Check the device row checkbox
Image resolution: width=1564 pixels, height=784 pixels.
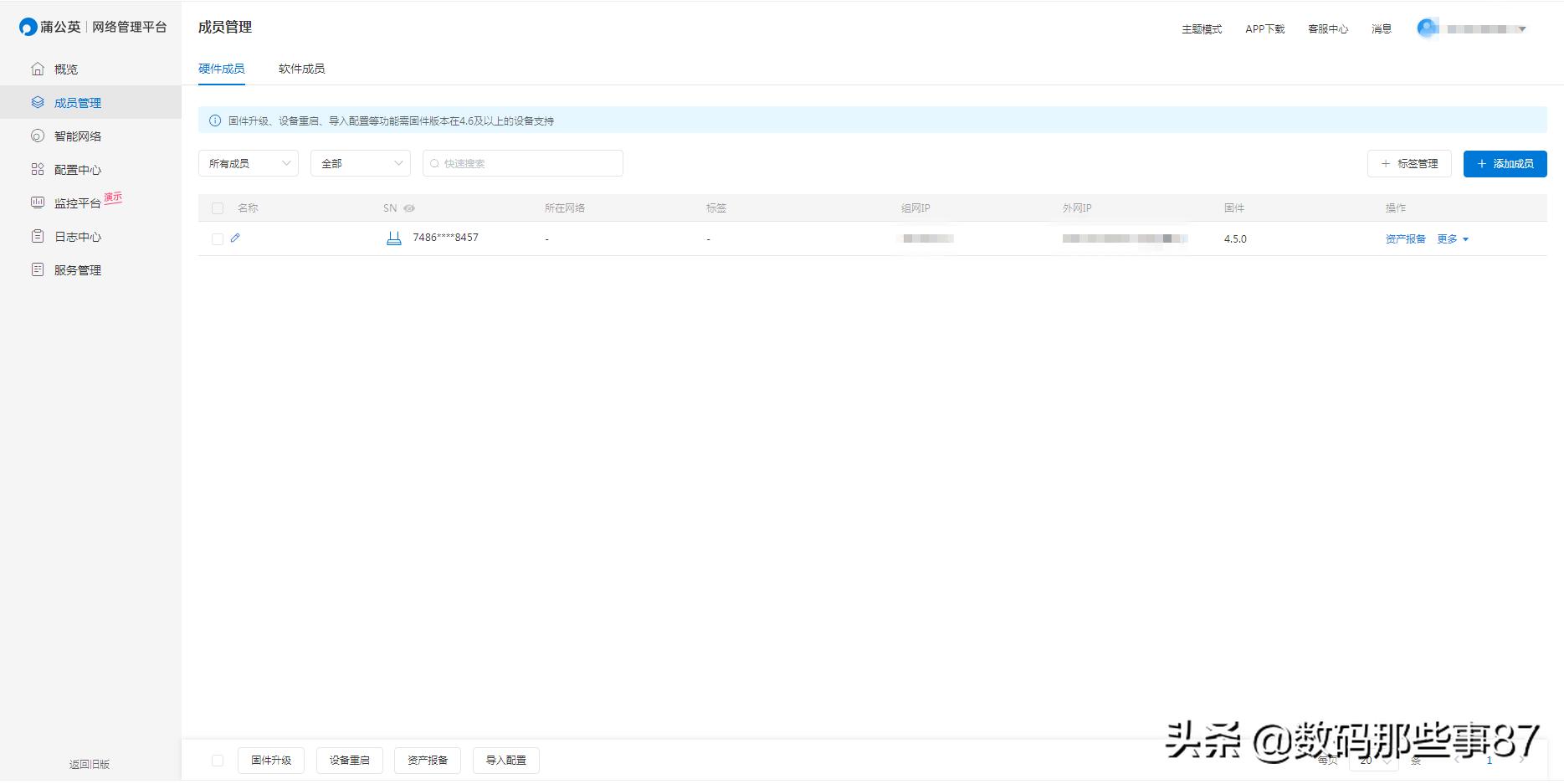click(218, 238)
